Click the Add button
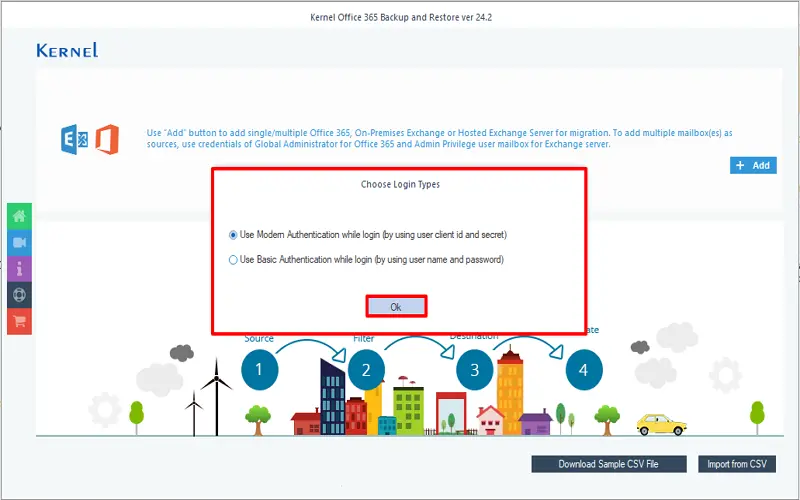Screen dimensions: 800x500 coord(753,165)
